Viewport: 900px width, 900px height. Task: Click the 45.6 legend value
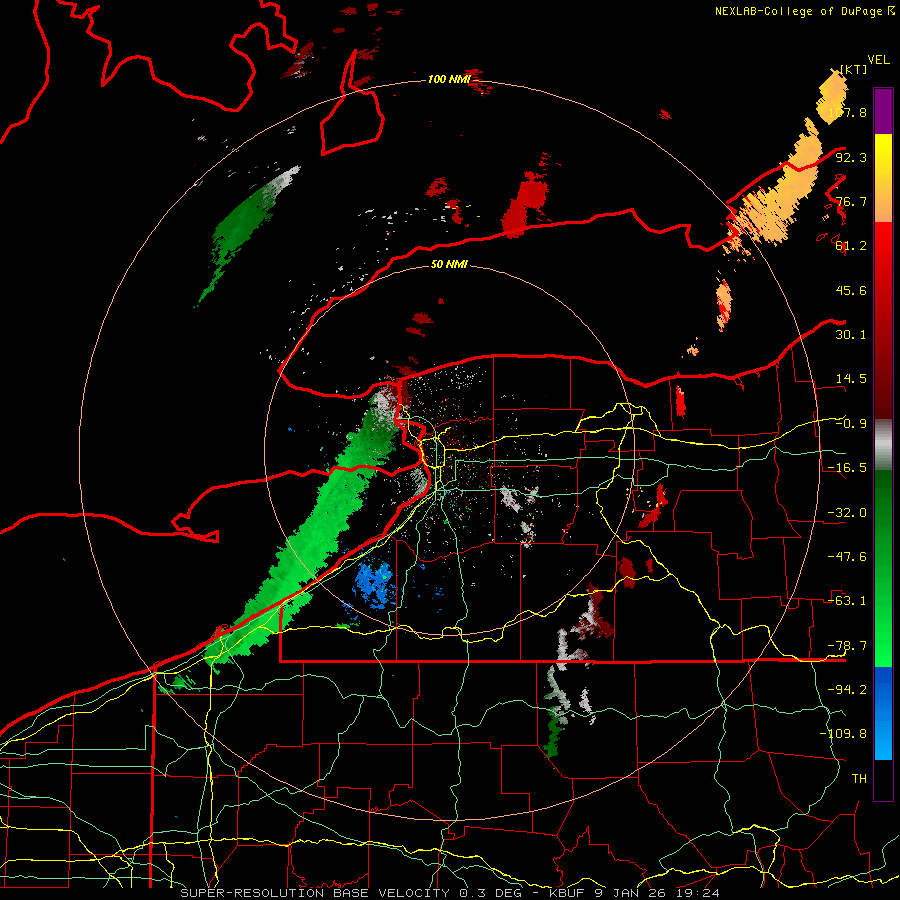851,290
